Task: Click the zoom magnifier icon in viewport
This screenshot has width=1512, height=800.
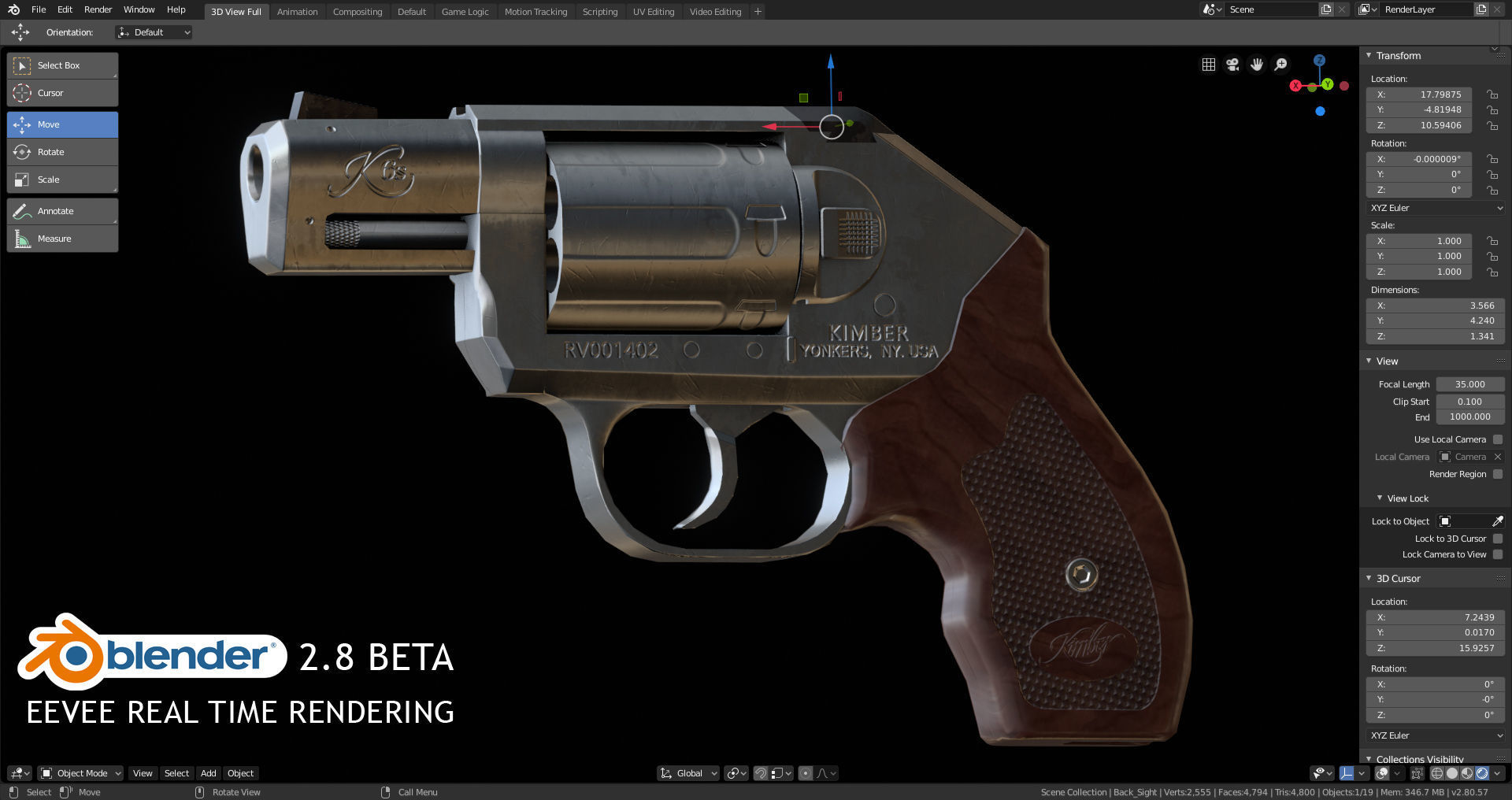Action: (x=1281, y=65)
